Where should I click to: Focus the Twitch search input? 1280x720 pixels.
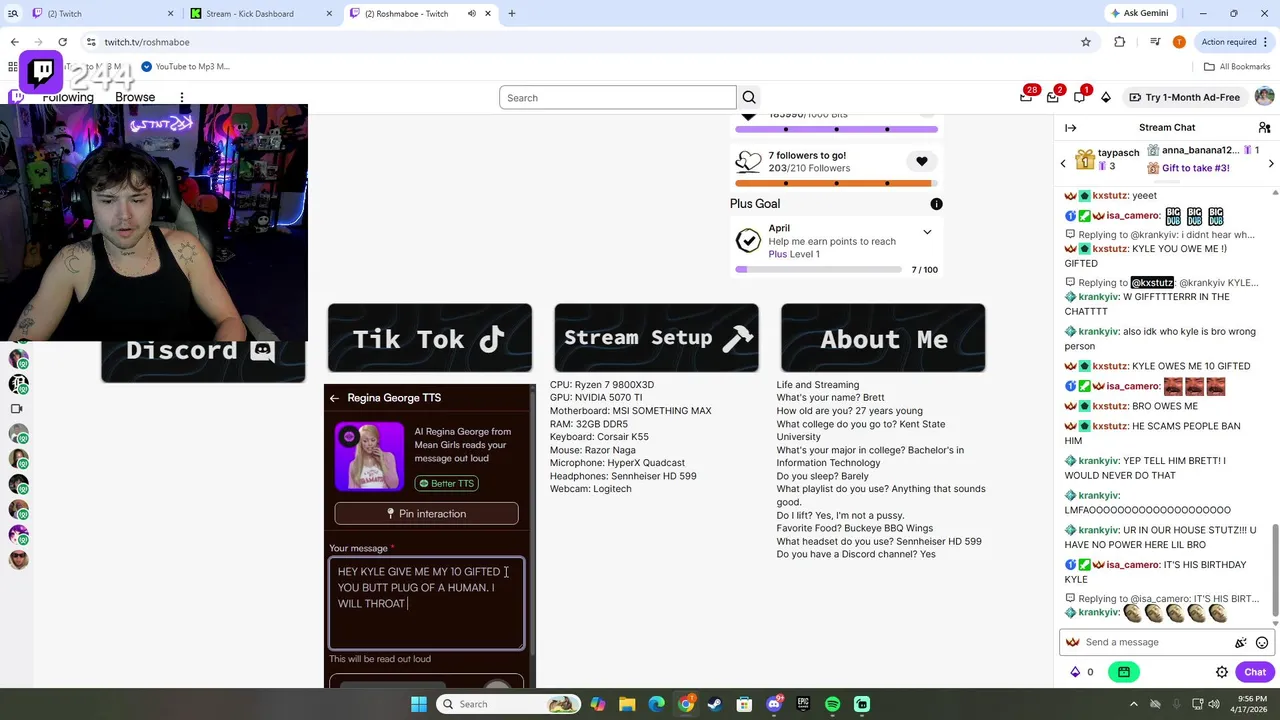pyautogui.click(x=618, y=98)
